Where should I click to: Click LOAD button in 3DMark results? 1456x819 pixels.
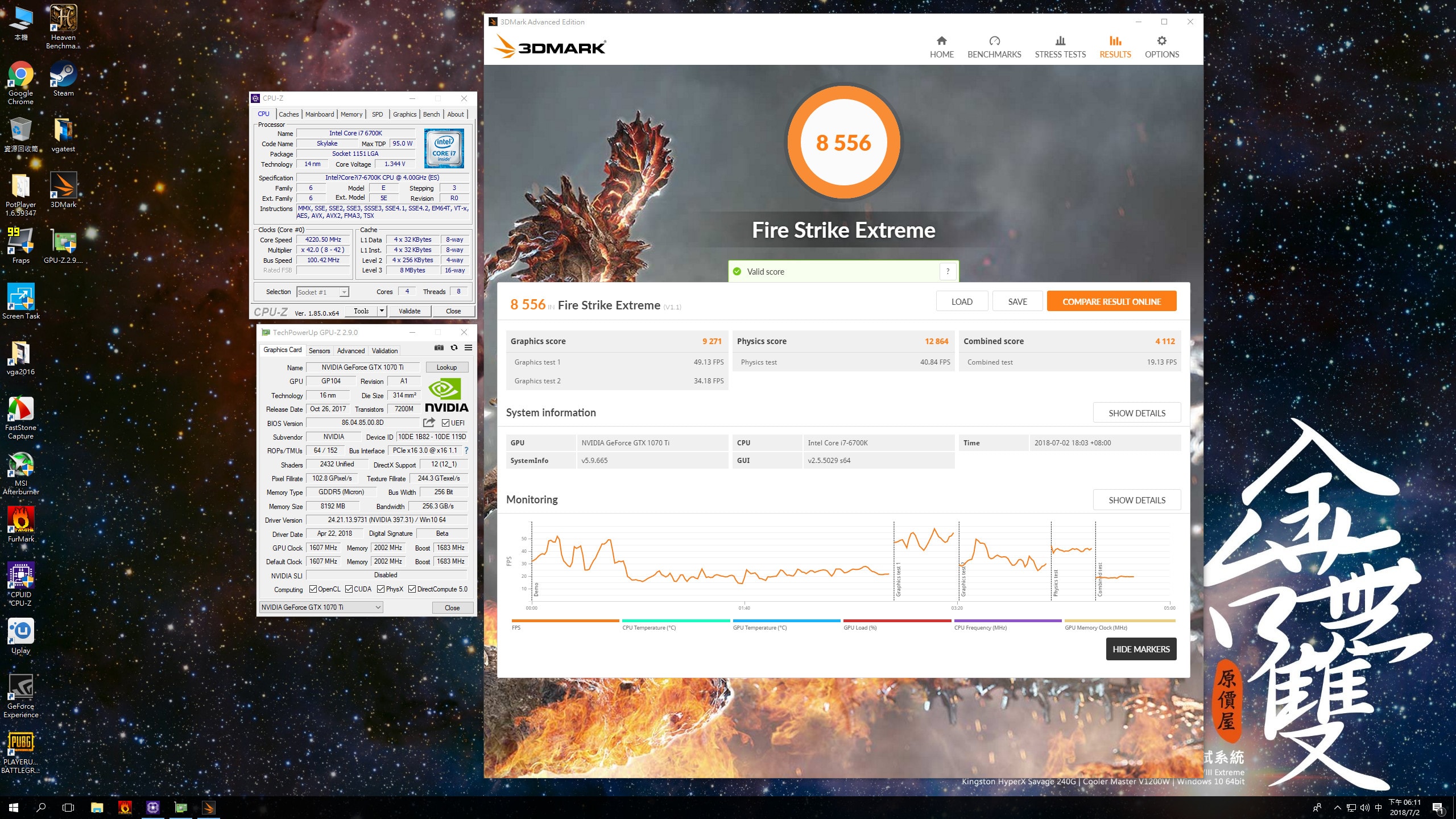click(x=962, y=301)
